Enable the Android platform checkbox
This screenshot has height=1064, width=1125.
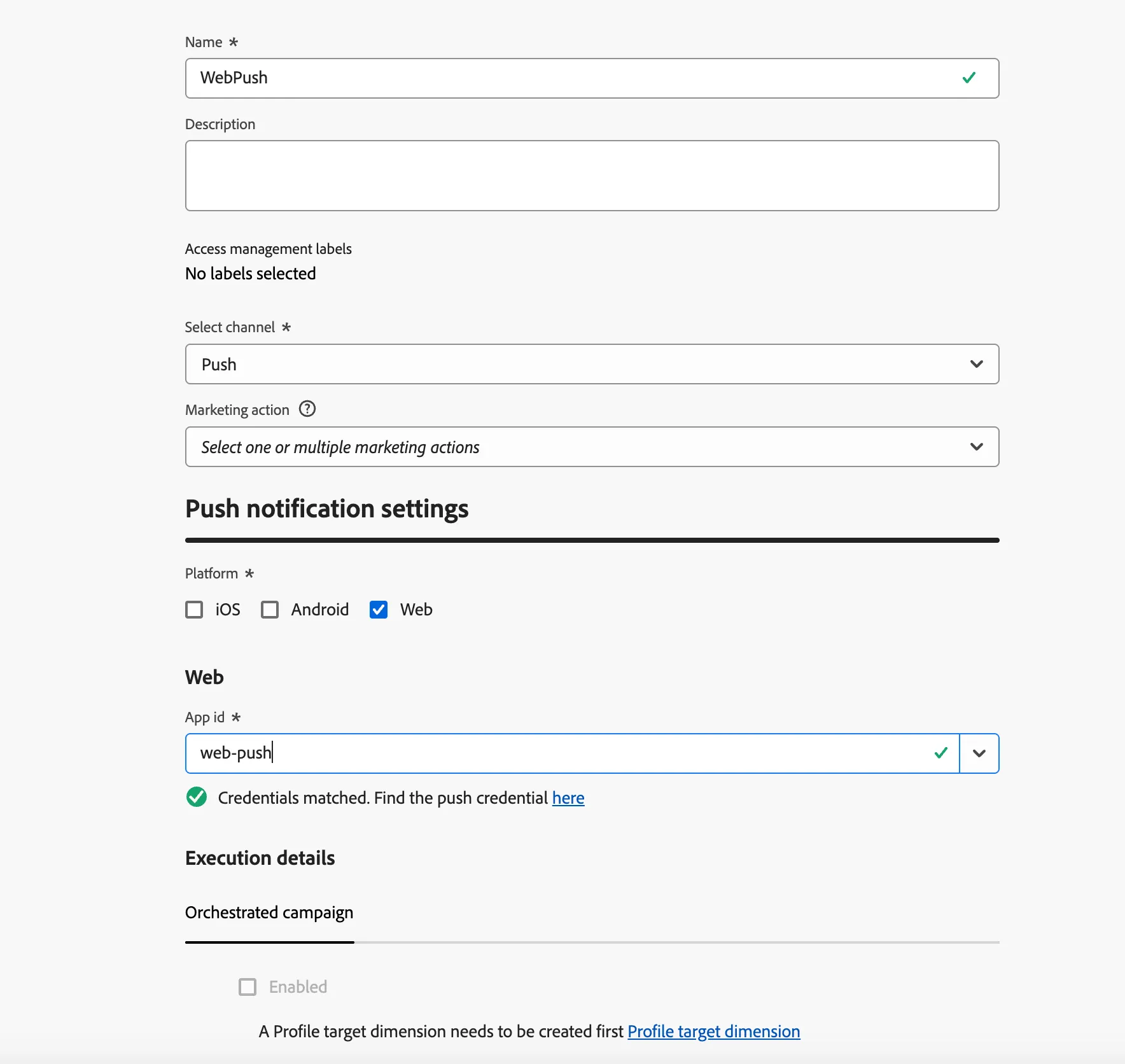pyautogui.click(x=270, y=610)
